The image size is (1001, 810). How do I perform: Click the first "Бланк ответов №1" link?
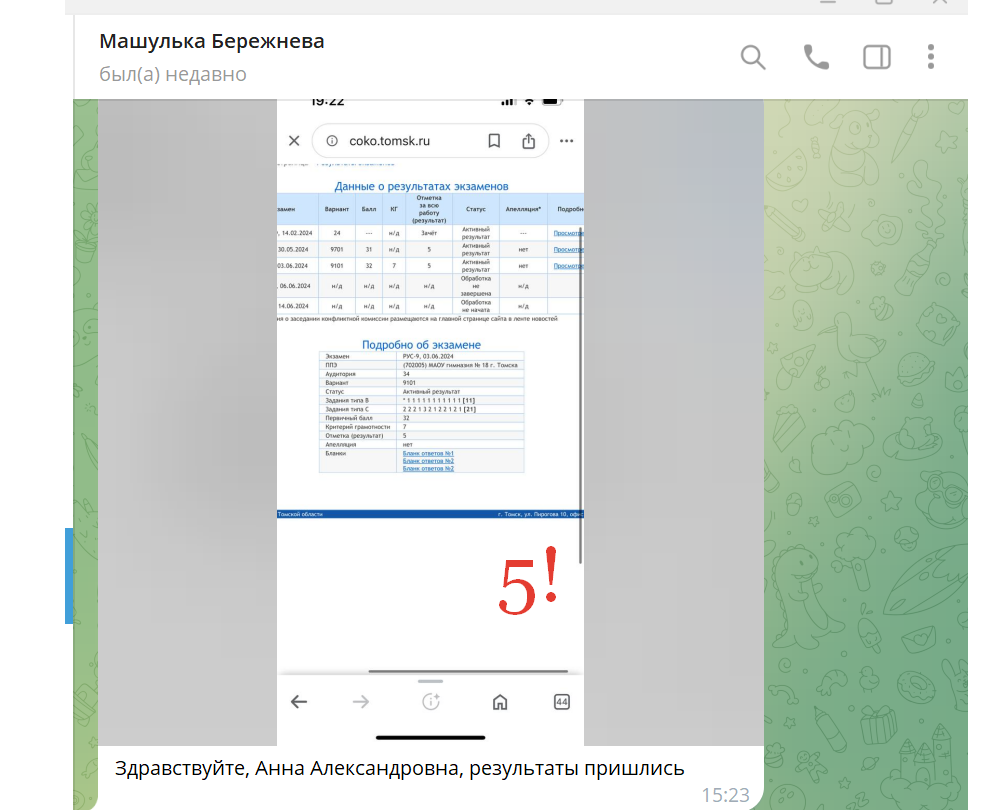(x=428, y=453)
